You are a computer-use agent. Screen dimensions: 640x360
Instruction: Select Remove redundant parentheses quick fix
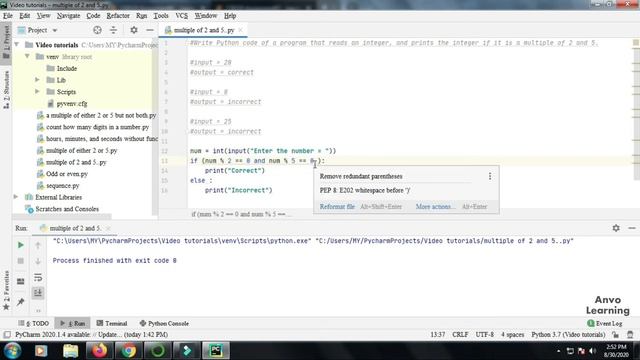[361, 176]
